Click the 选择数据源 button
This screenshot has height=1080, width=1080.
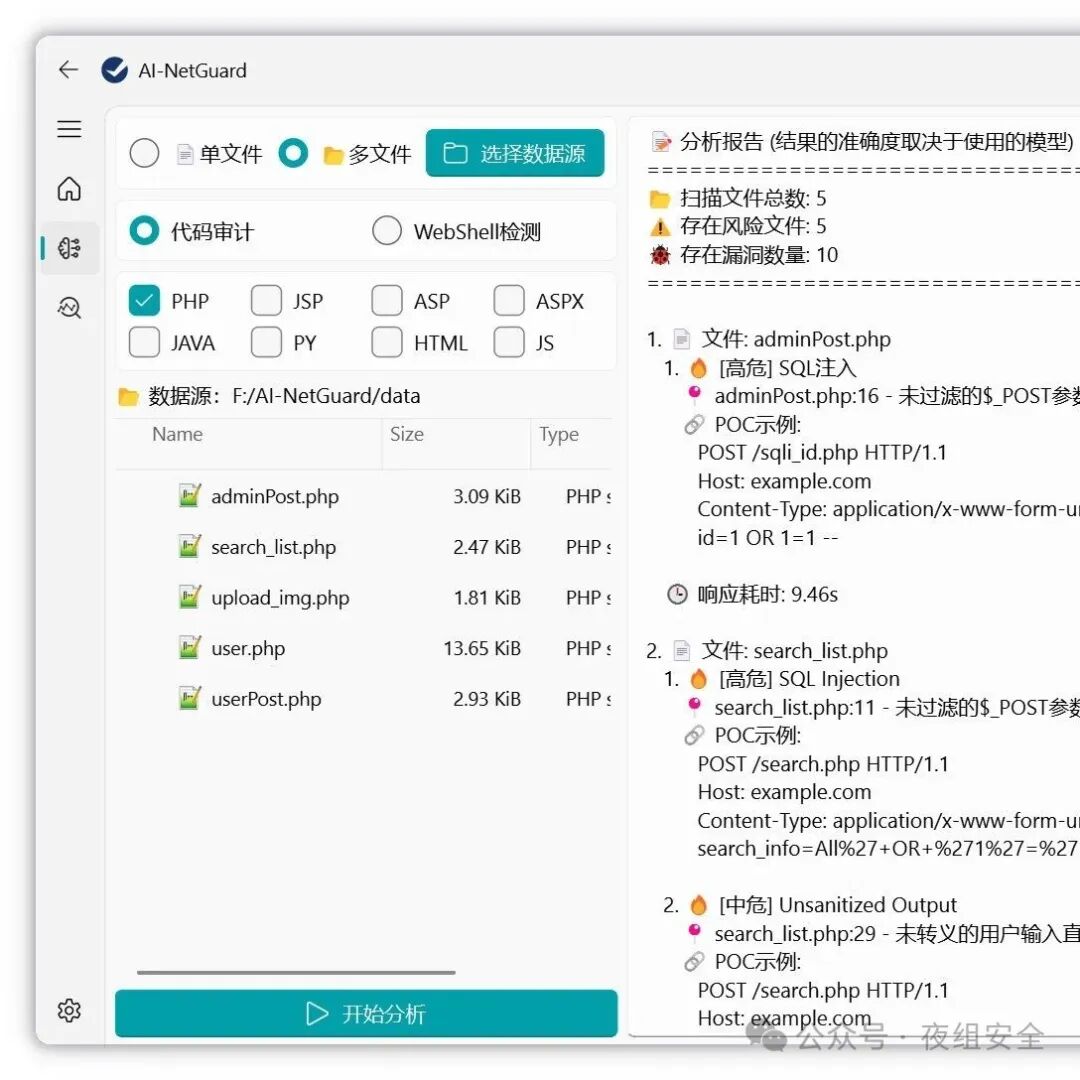pyautogui.click(x=515, y=153)
